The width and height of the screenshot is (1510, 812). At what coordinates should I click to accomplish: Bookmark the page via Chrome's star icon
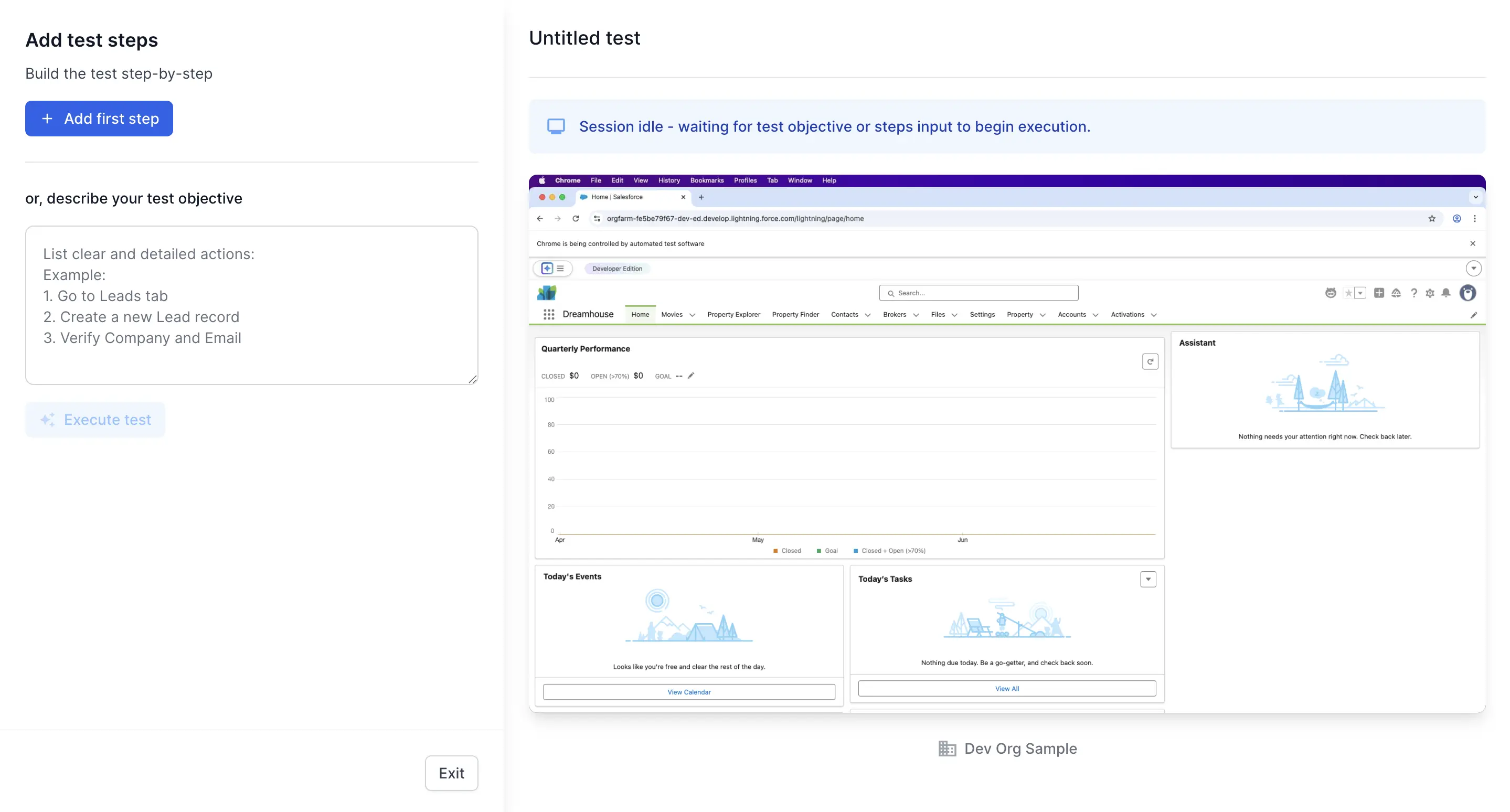[1432, 219]
